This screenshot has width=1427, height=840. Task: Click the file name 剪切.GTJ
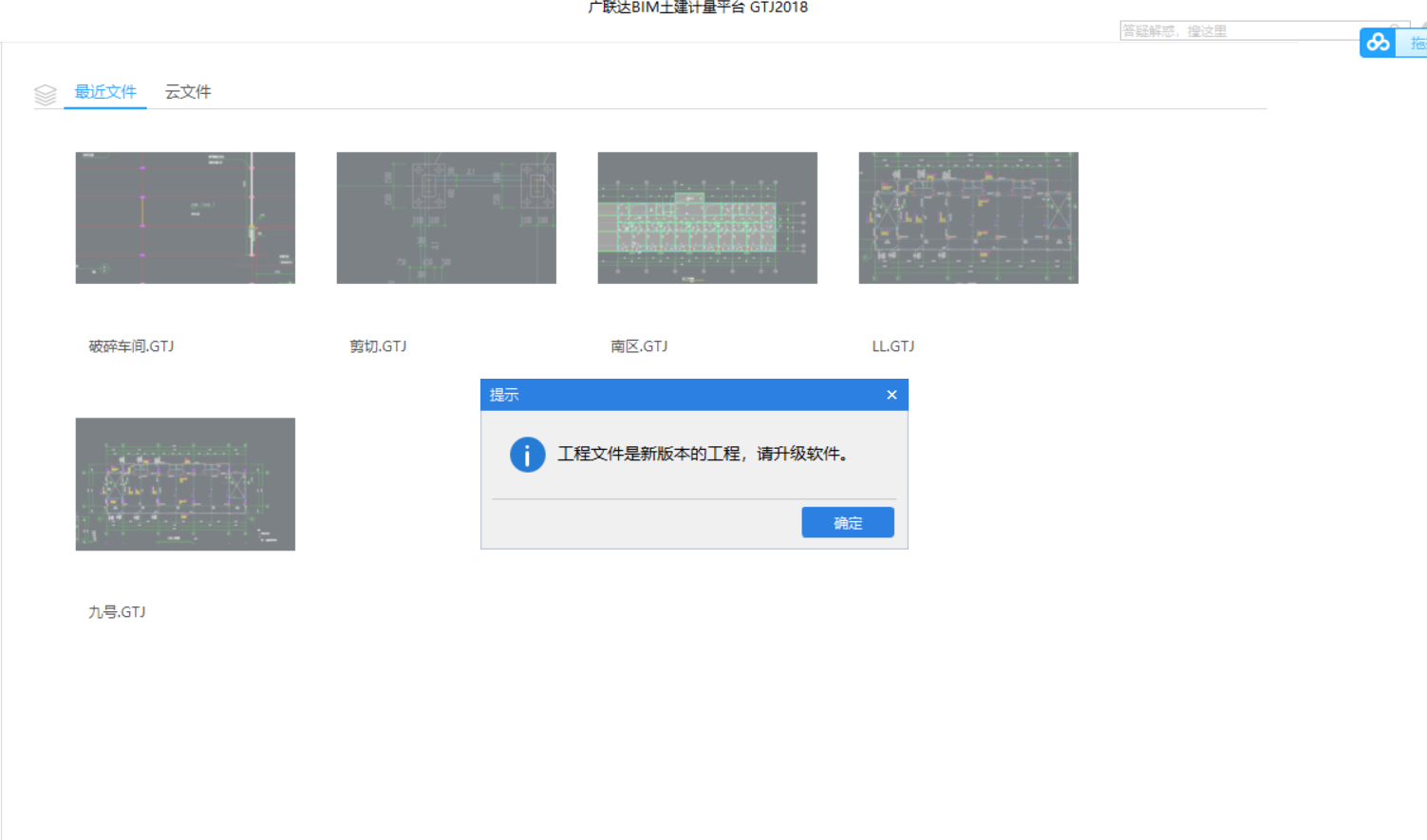pos(378,346)
